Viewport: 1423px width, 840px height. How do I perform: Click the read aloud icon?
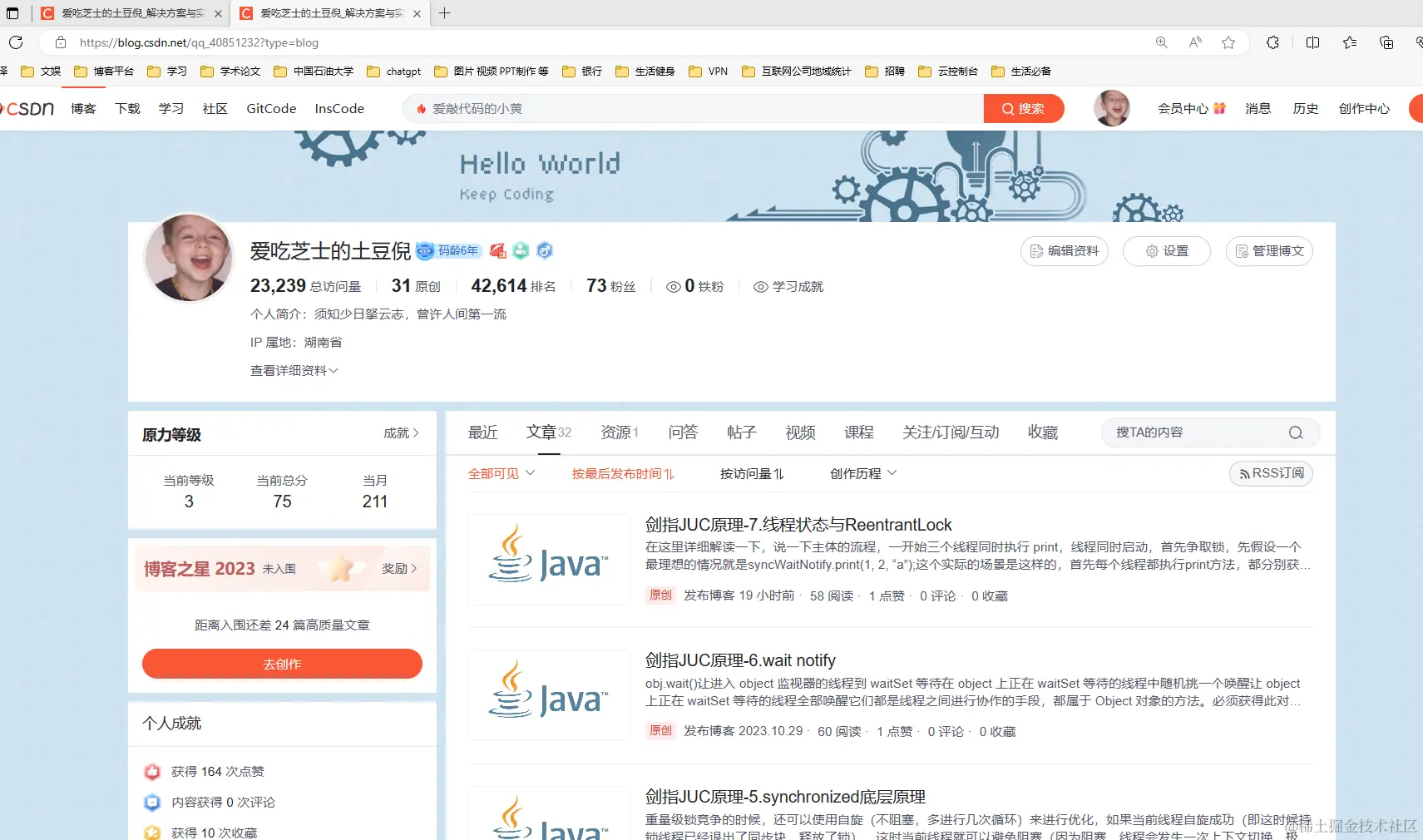[x=1195, y=42]
